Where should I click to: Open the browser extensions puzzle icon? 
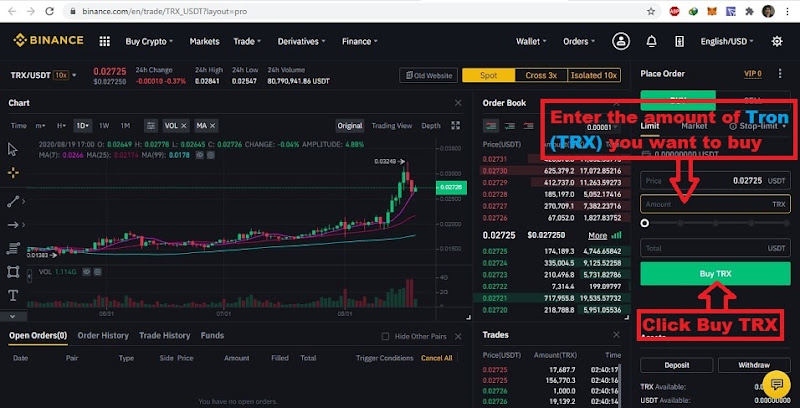749,11
